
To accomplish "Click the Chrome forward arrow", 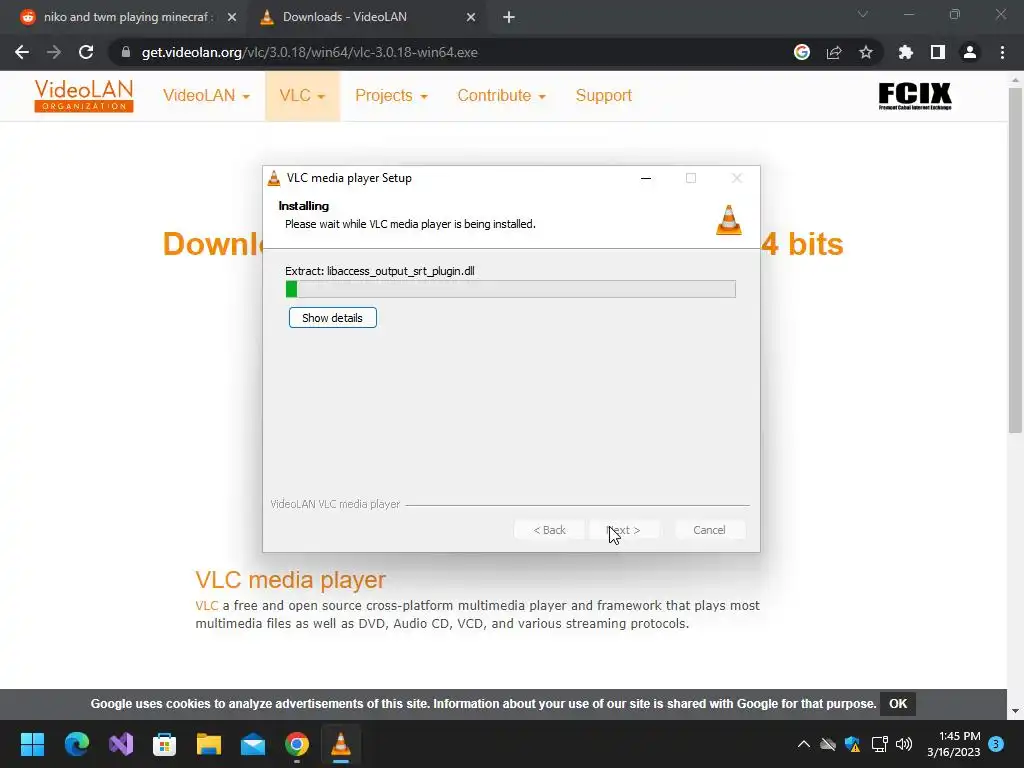I will (x=54, y=52).
